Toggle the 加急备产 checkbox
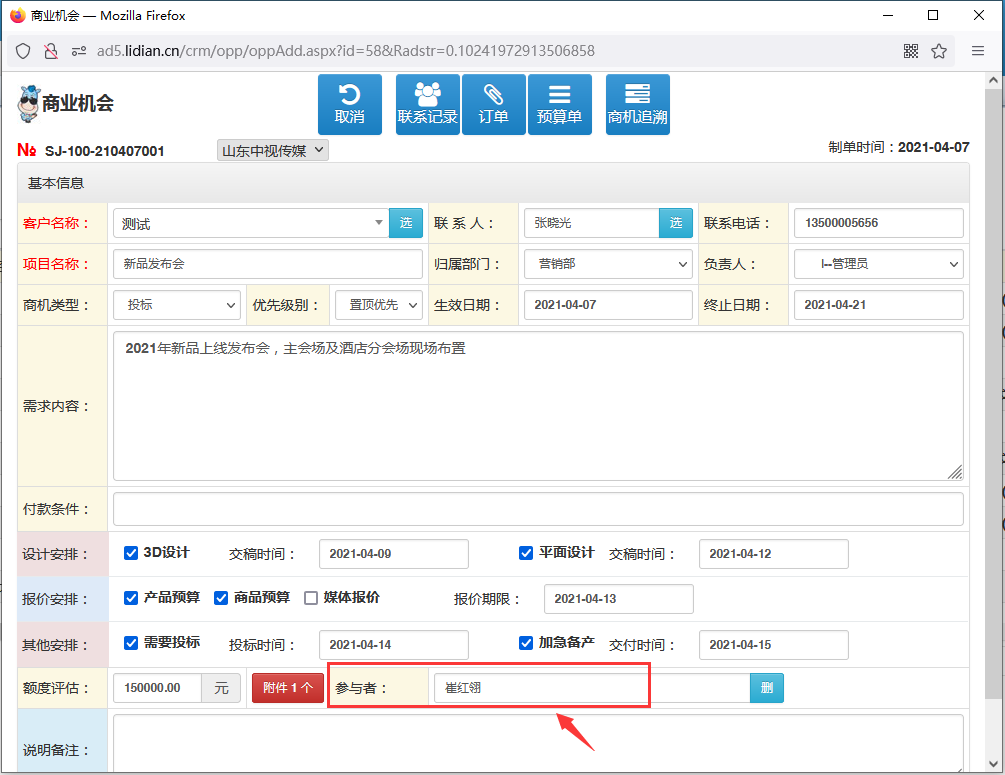This screenshot has height=775, width=1005. point(526,643)
